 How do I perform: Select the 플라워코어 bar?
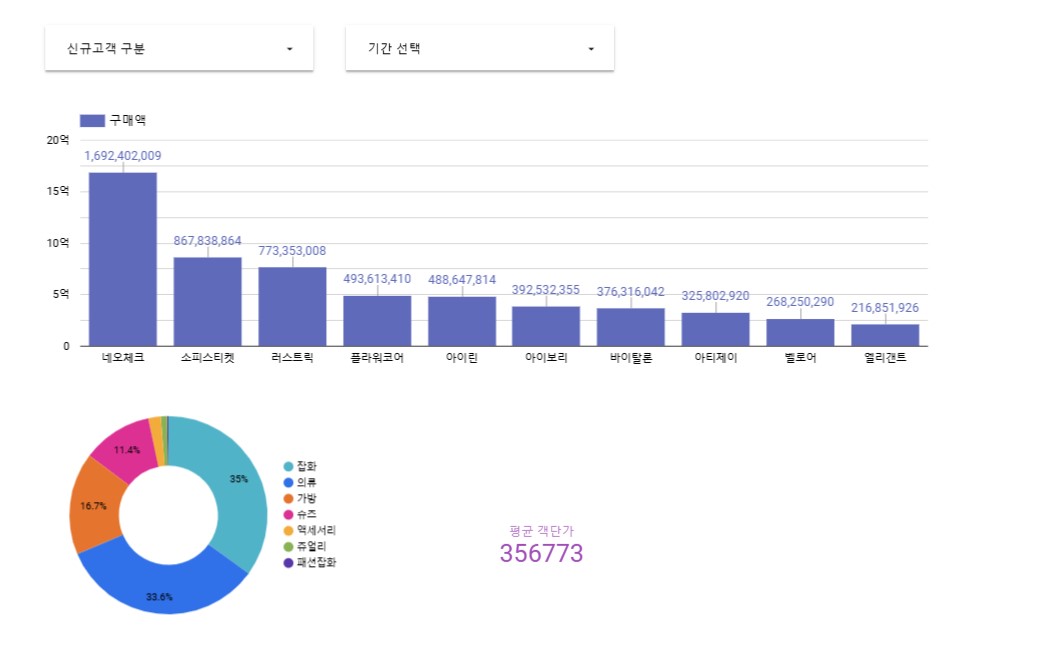[x=377, y=321]
